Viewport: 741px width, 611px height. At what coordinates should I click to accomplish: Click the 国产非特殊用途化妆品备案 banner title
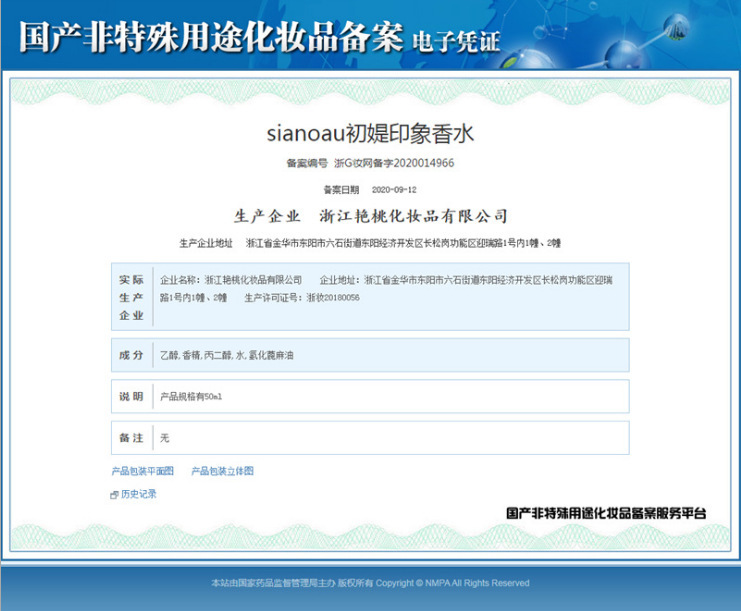[x=211, y=37]
